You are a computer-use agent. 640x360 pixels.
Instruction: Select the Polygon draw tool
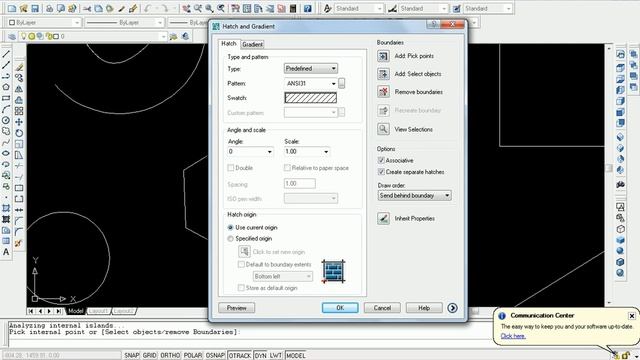pos(6,87)
